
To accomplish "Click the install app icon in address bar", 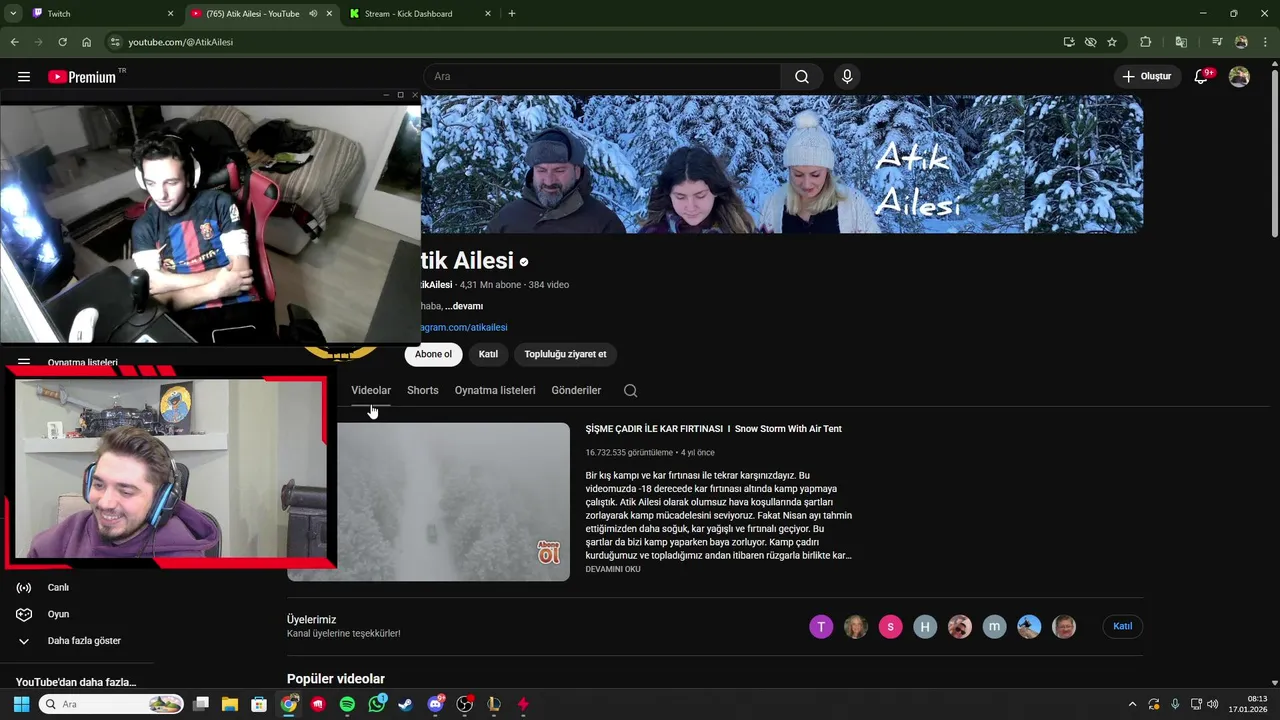I will [1069, 42].
